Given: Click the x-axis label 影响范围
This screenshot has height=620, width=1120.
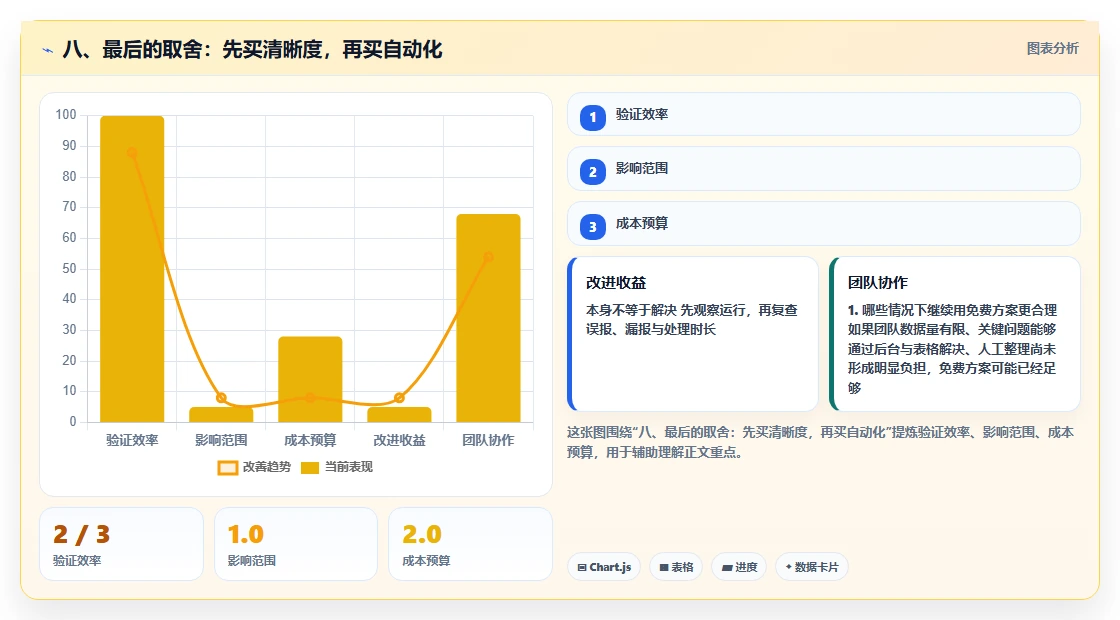Looking at the screenshot, I should click(221, 441).
